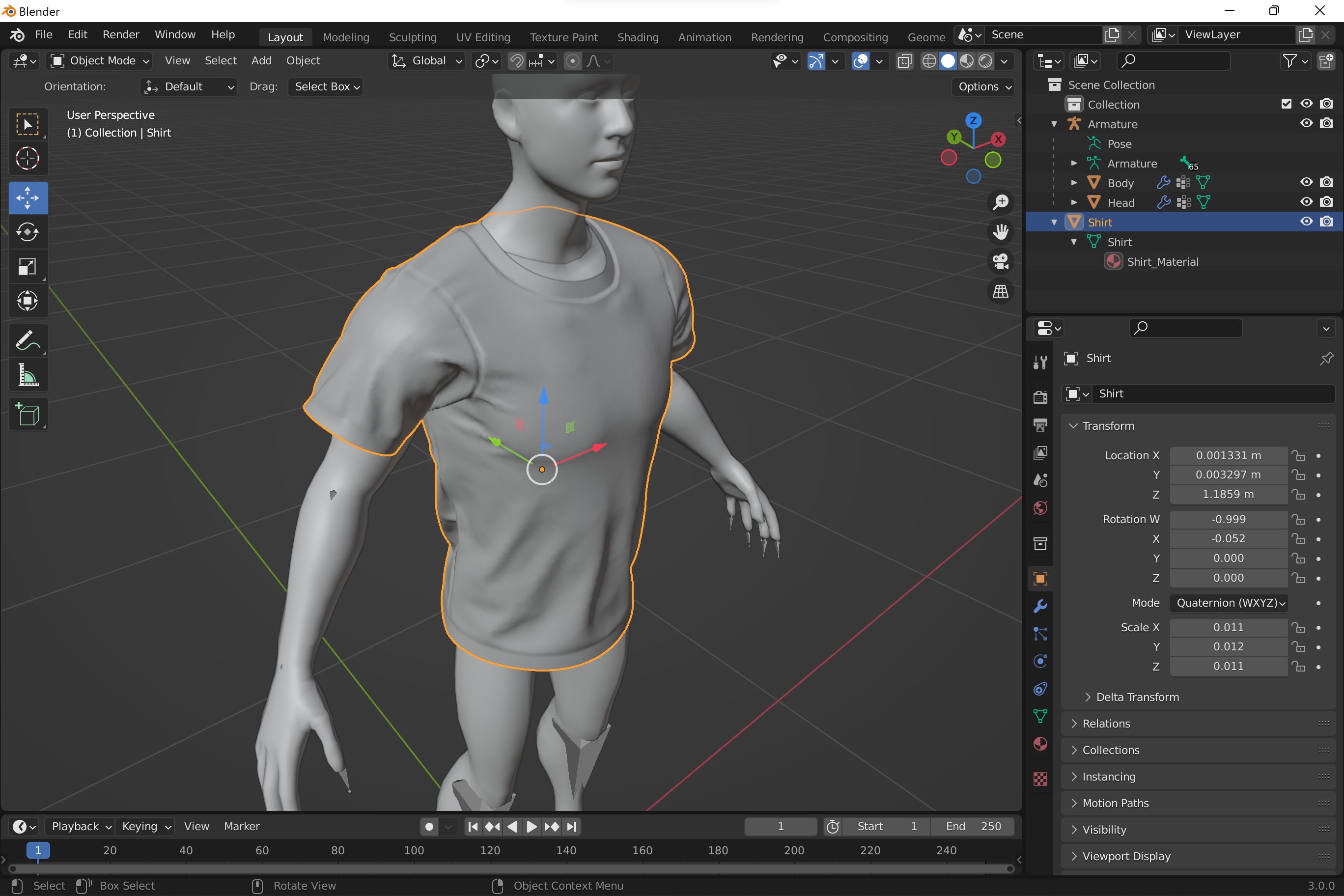Expand the Body object in outliner
The image size is (1344, 896).
[1074, 183]
